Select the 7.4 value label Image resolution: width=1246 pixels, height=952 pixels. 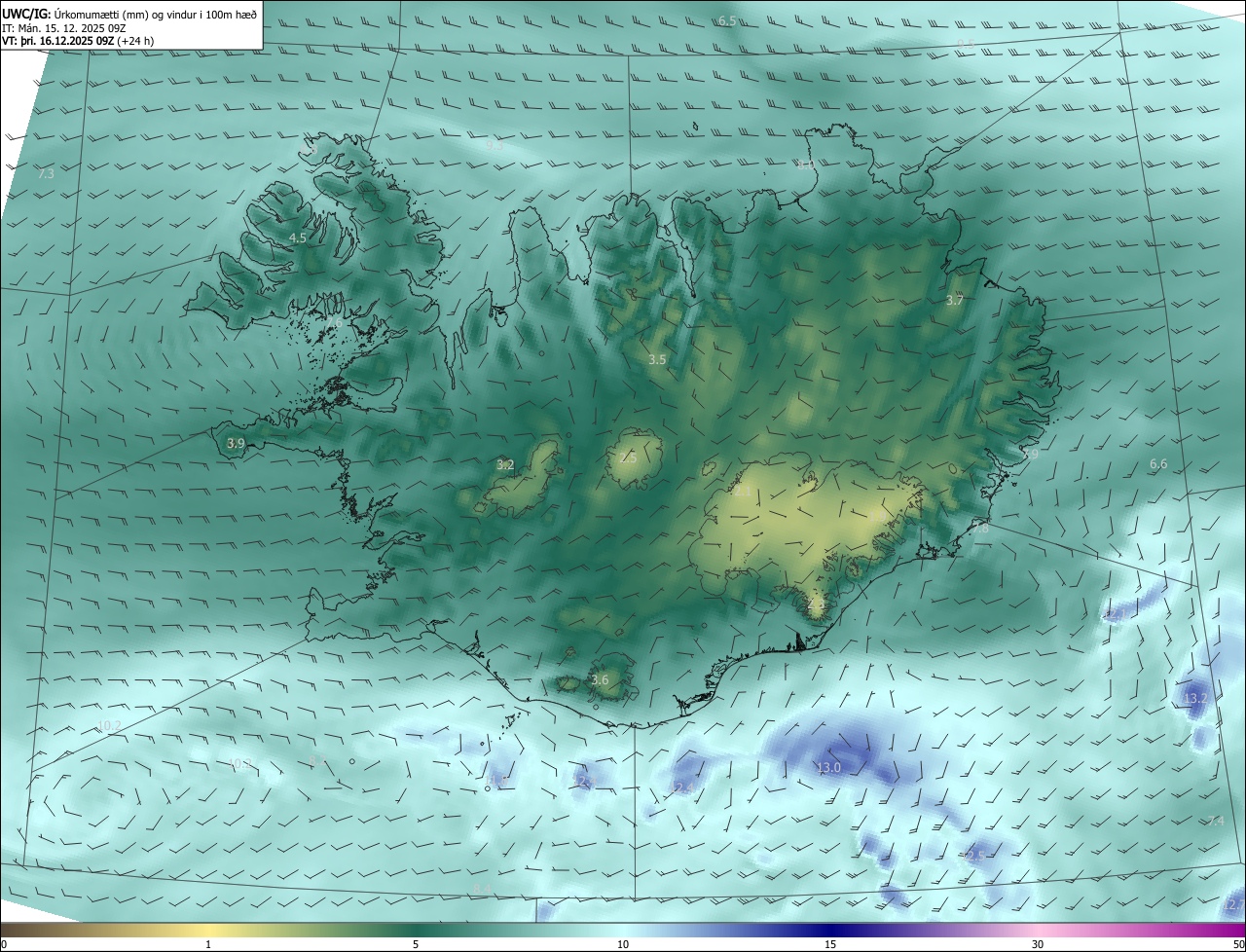click(x=1216, y=822)
